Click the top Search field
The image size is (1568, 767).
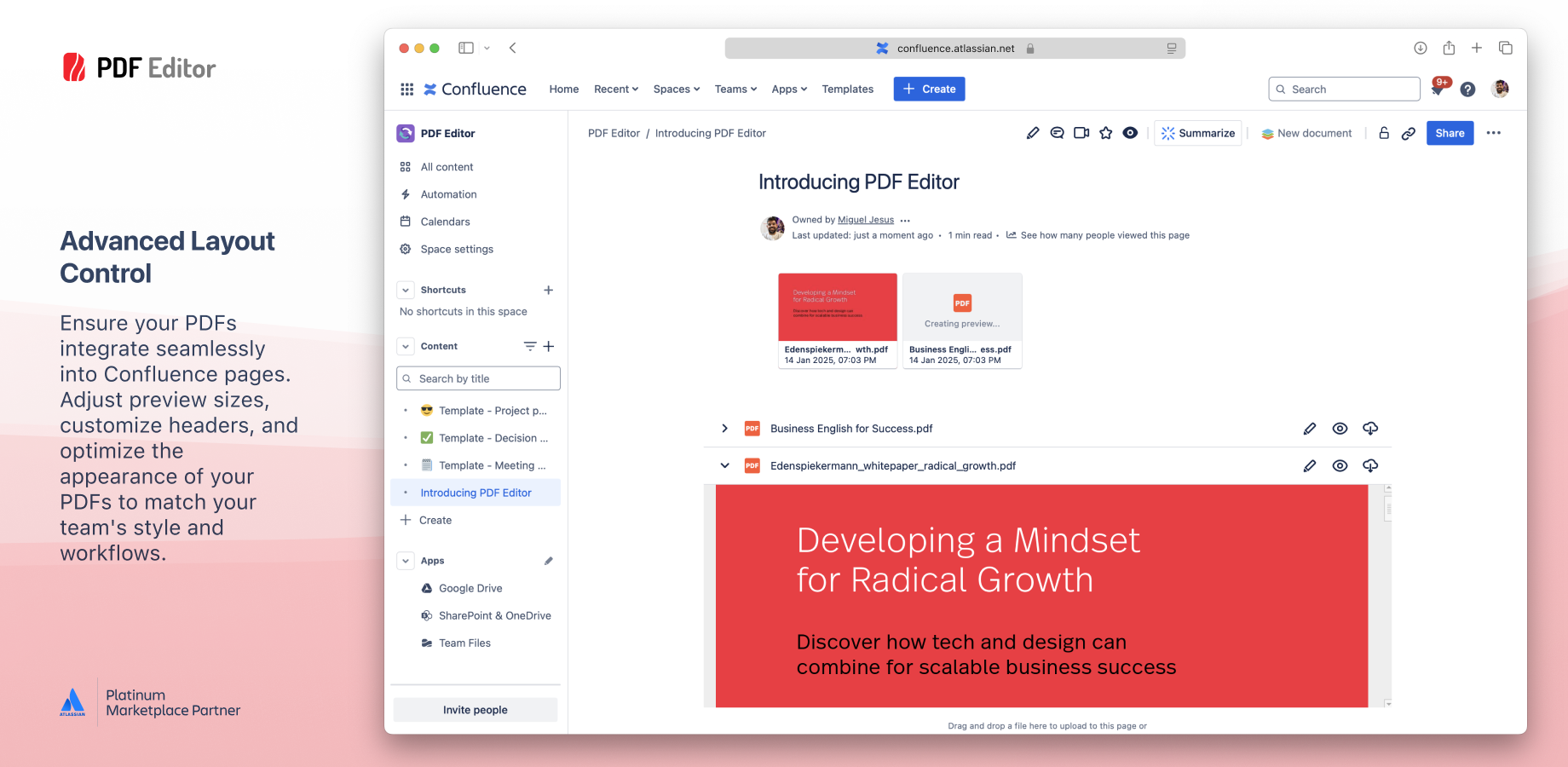pyautogui.click(x=1344, y=89)
